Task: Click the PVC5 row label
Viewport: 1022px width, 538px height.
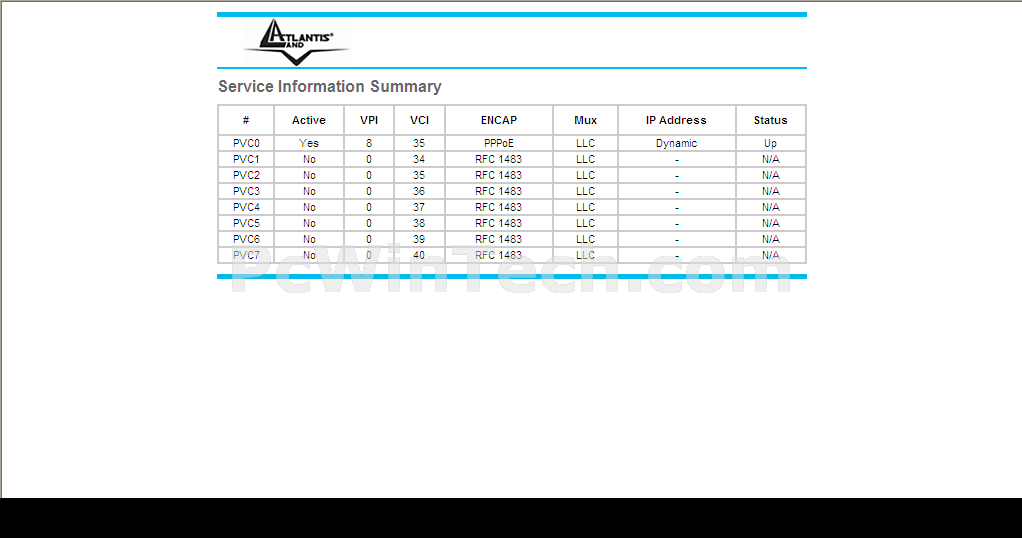Action: click(x=246, y=224)
